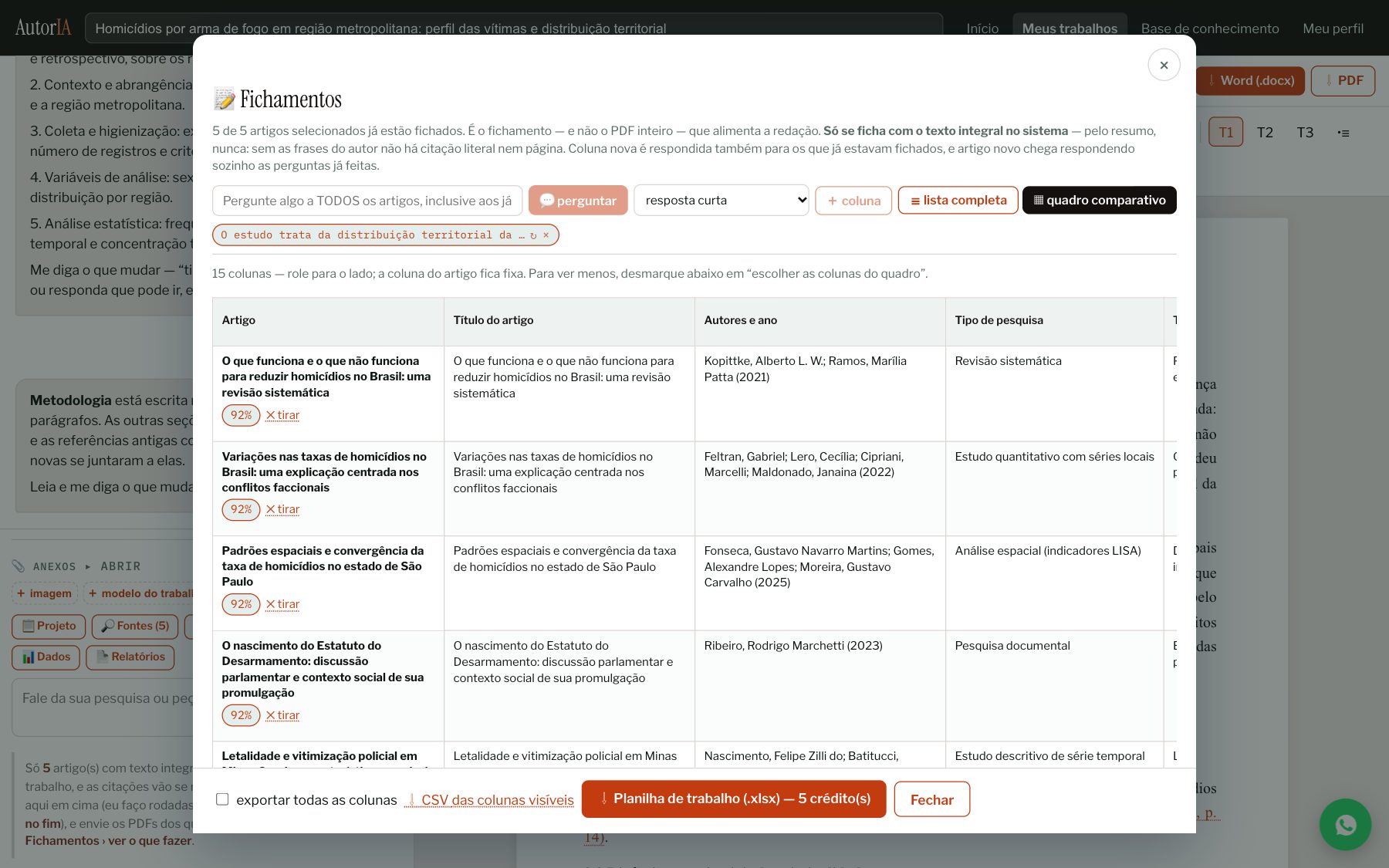This screenshot has width=1389, height=868.
Task: Click the Fechar button
Action: (x=931, y=800)
